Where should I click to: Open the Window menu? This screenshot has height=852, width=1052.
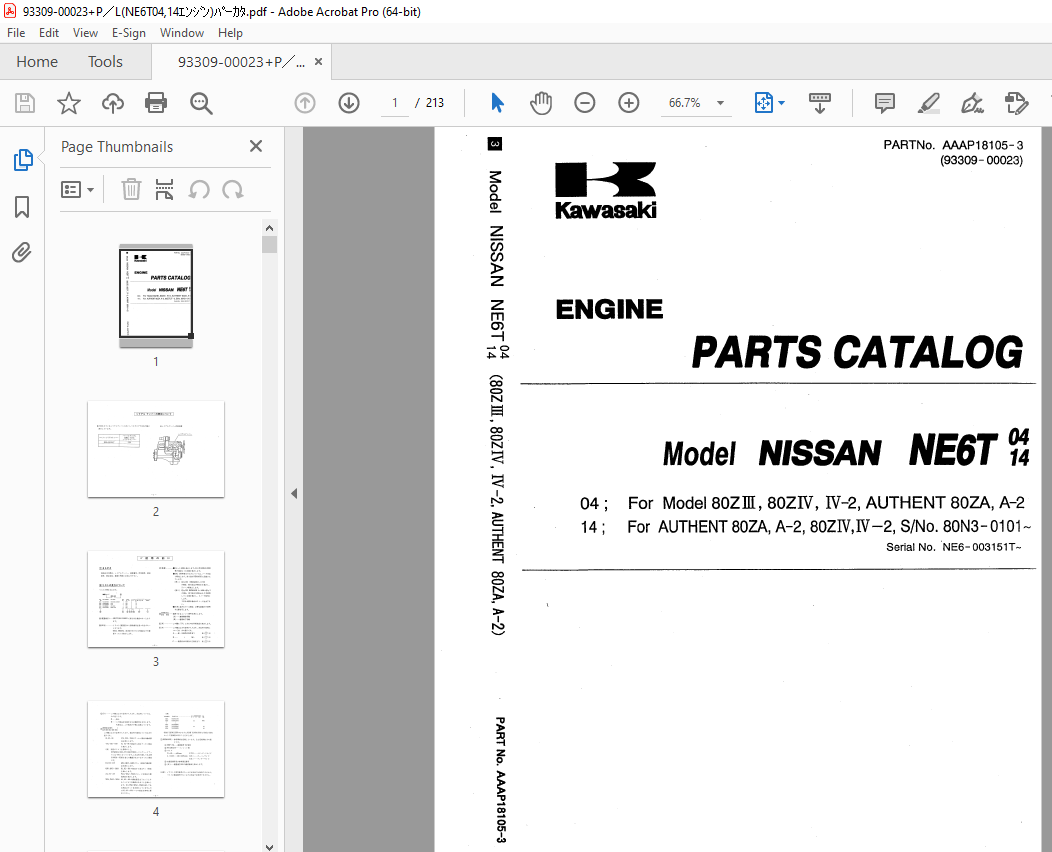point(182,32)
